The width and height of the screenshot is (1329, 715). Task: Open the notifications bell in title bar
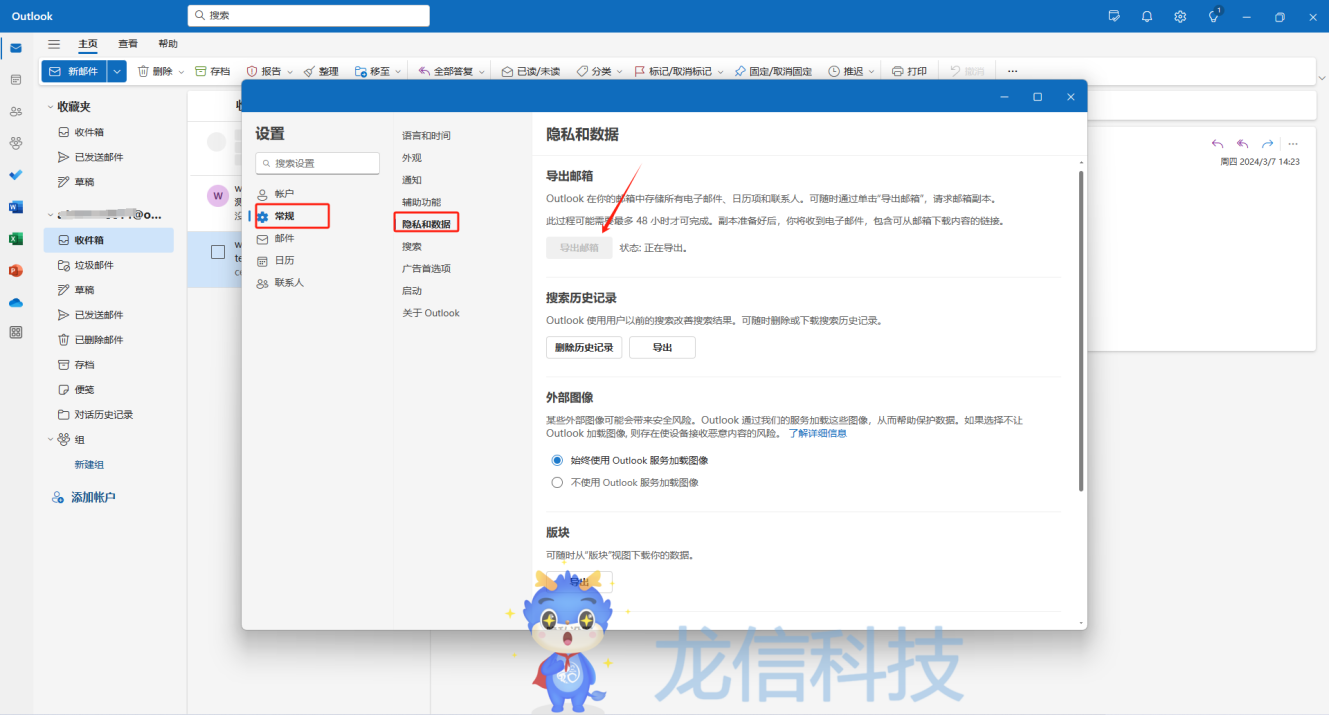[1147, 16]
